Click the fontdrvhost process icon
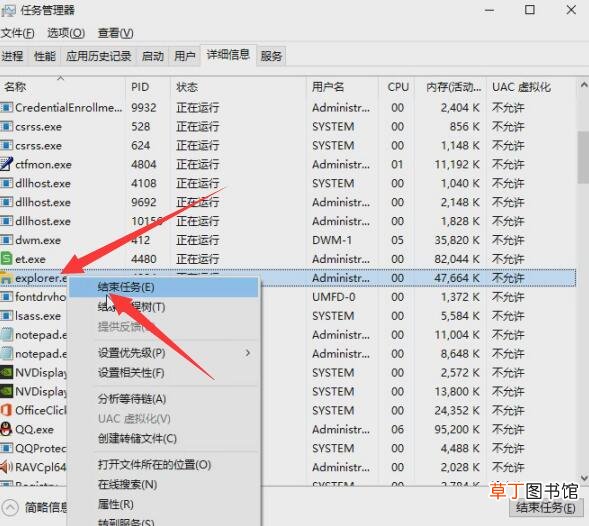This screenshot has width=589, height=526. tap(6, 297)
